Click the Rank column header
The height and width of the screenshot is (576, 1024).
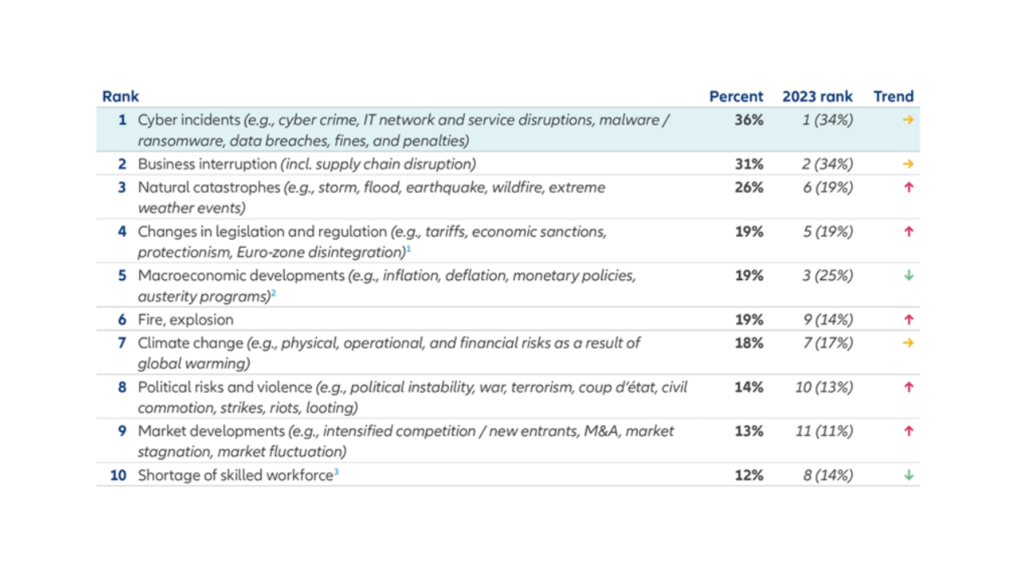pos(120,97)
